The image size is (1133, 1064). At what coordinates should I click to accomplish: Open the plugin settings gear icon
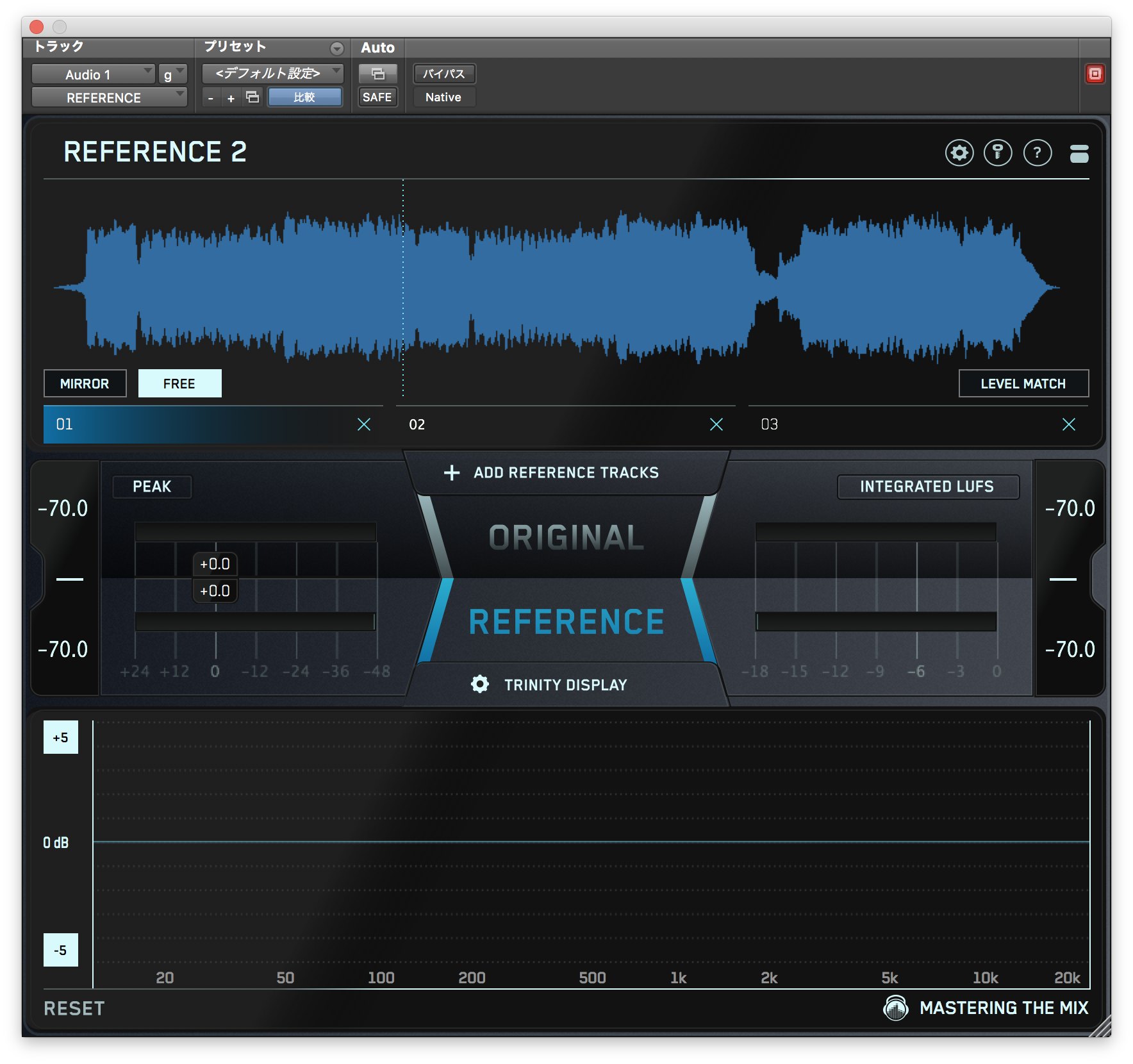pos(959,153)
